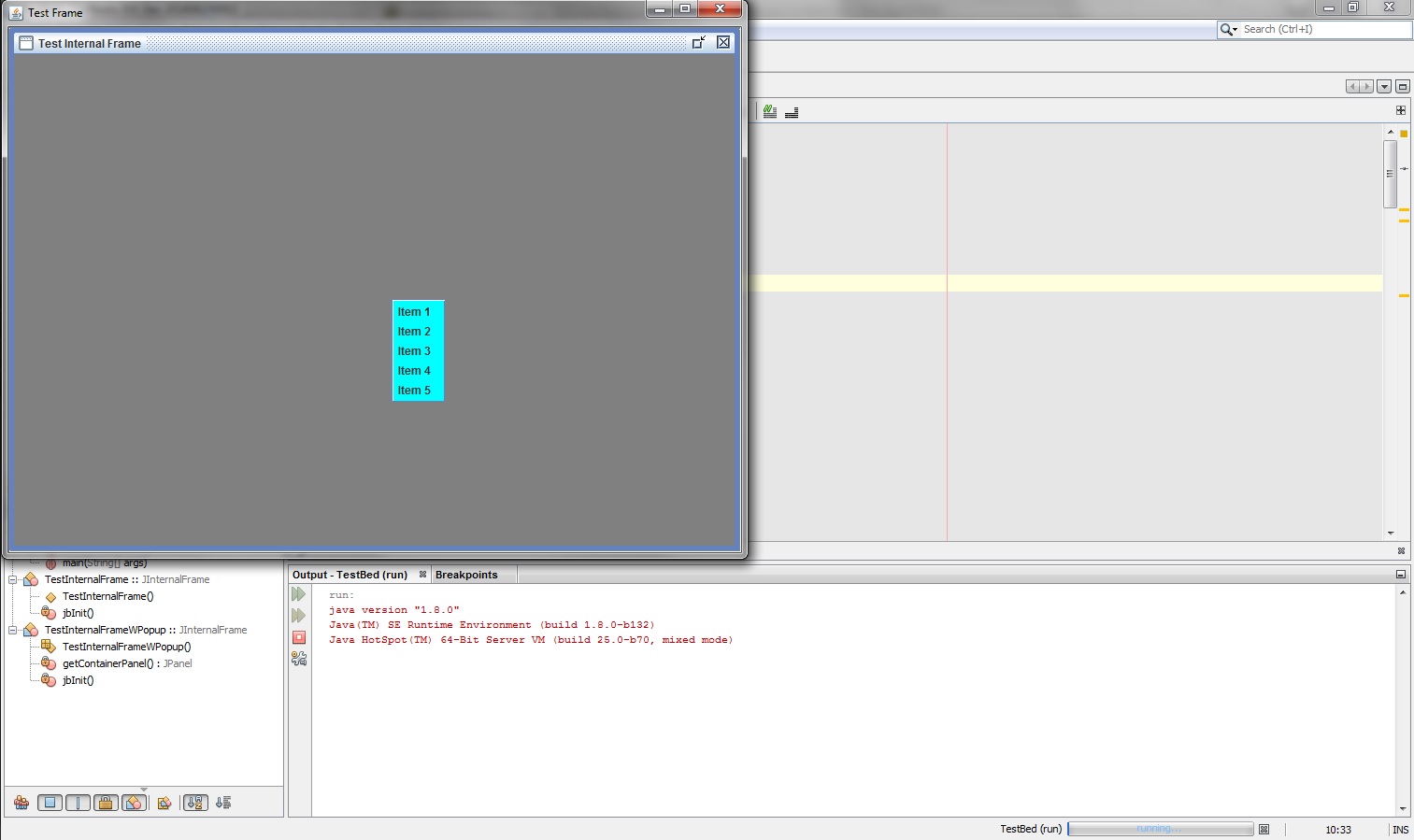
Task: Open the search options dropdown arrow
Action: point(1230,30)
